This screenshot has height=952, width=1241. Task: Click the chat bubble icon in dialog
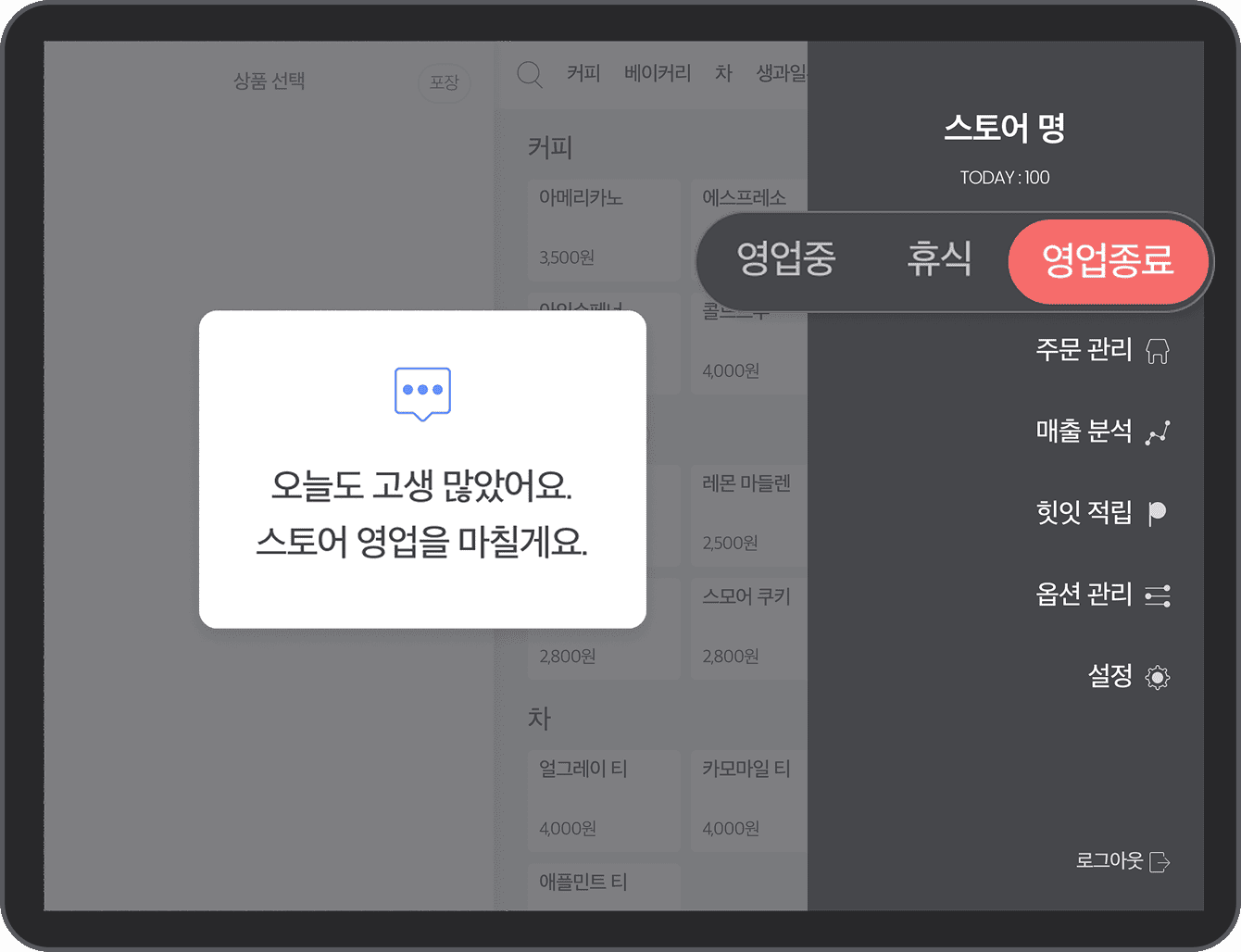click(x=422, y=393)
